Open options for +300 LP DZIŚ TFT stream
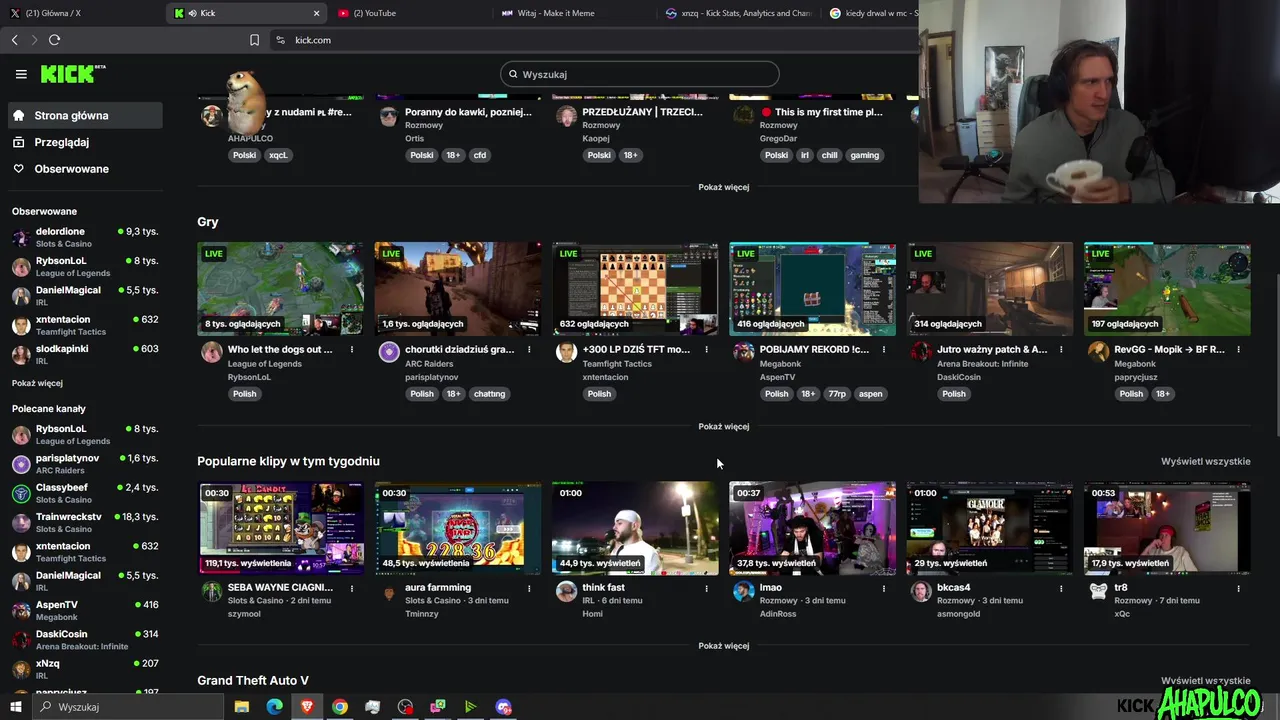1280x720 pixels. [706, 350]
